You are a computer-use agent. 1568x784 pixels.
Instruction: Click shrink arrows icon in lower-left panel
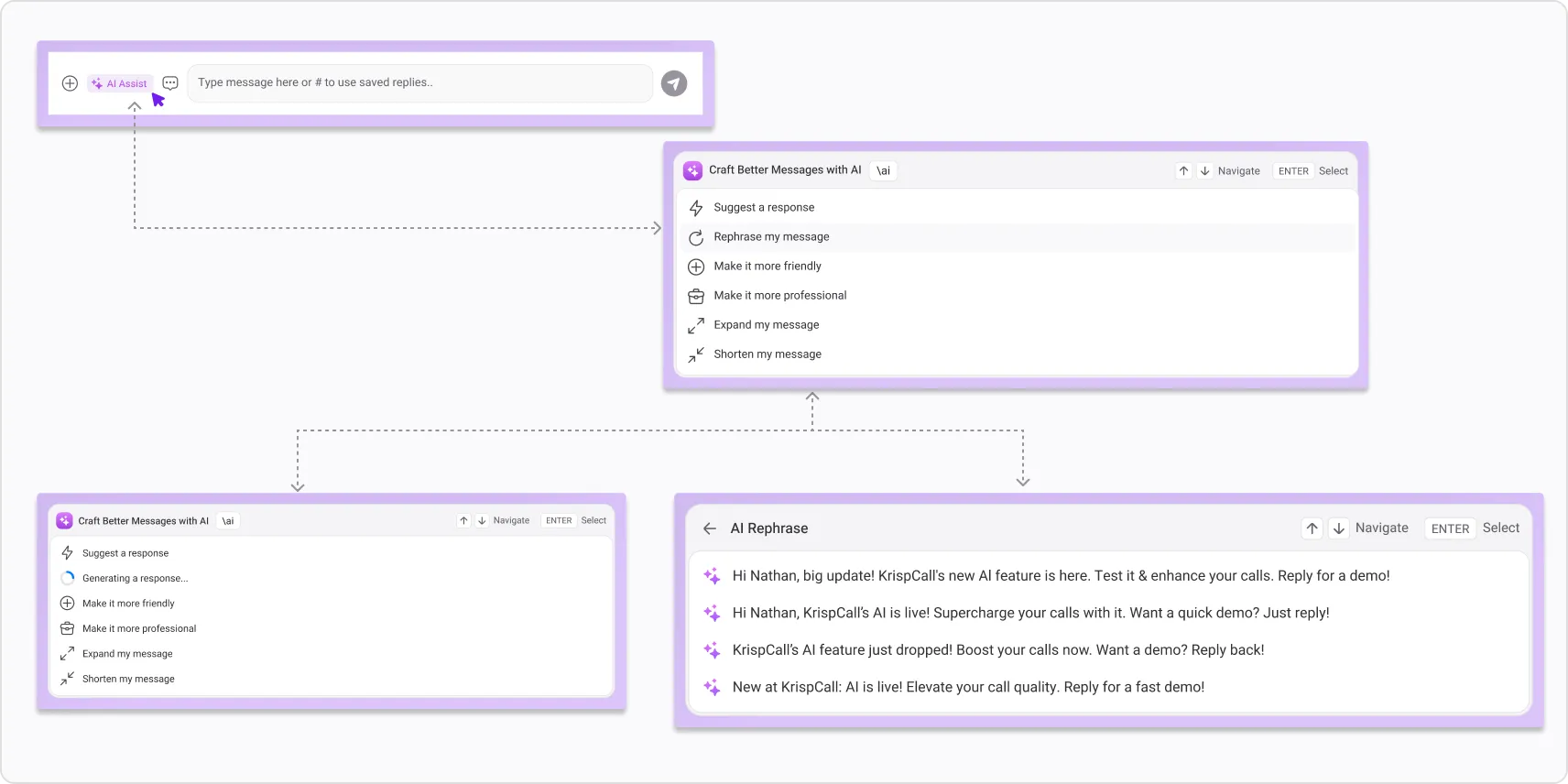67,679
